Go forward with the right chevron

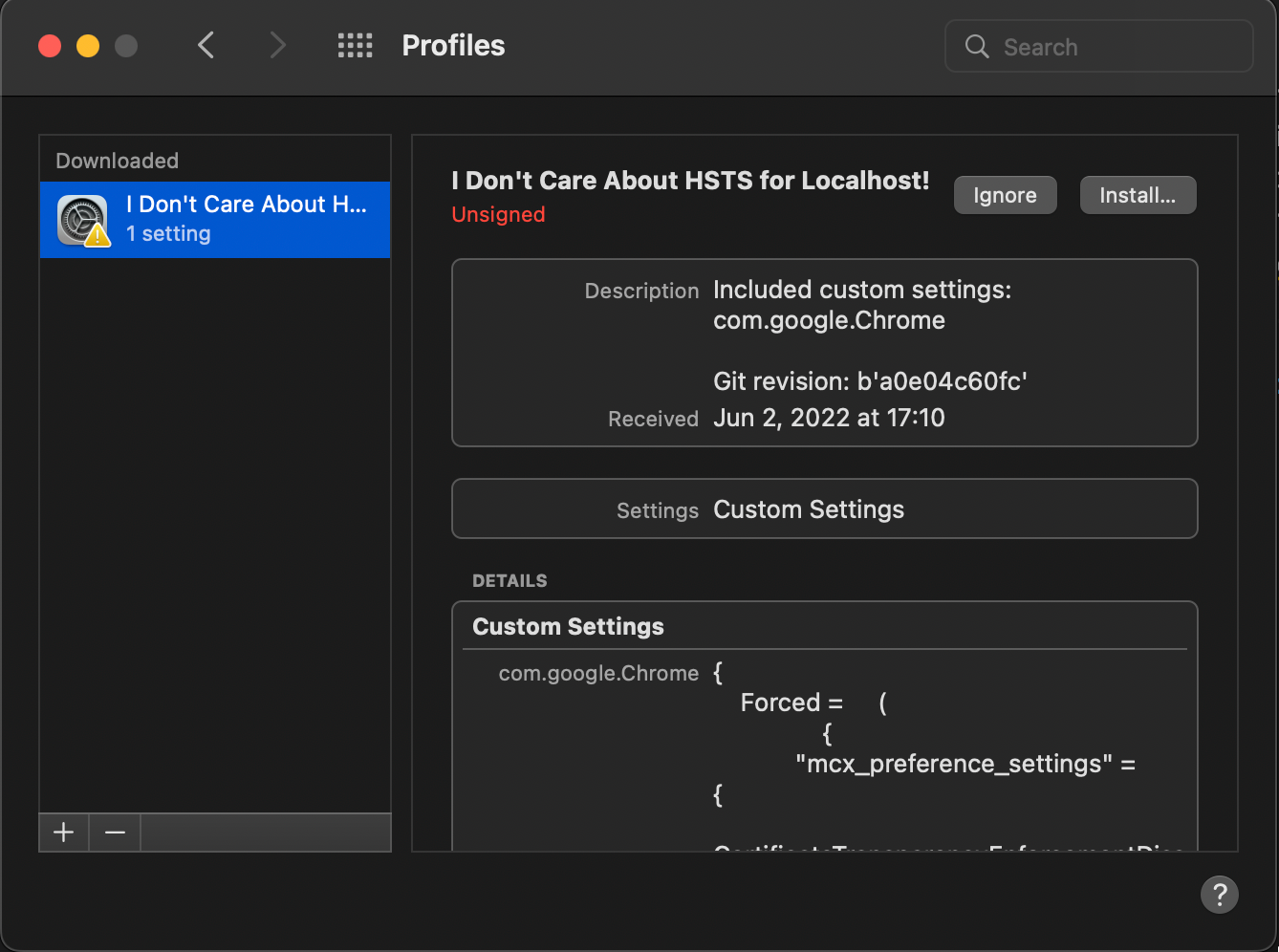tap(277, 45)
